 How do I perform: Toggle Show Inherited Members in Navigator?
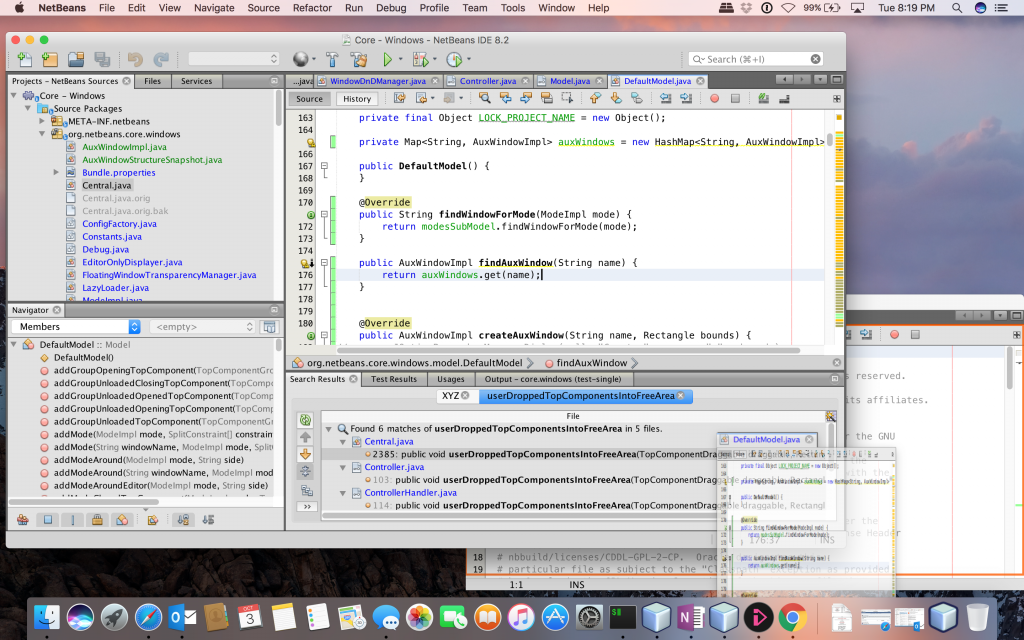coord(23,520)
